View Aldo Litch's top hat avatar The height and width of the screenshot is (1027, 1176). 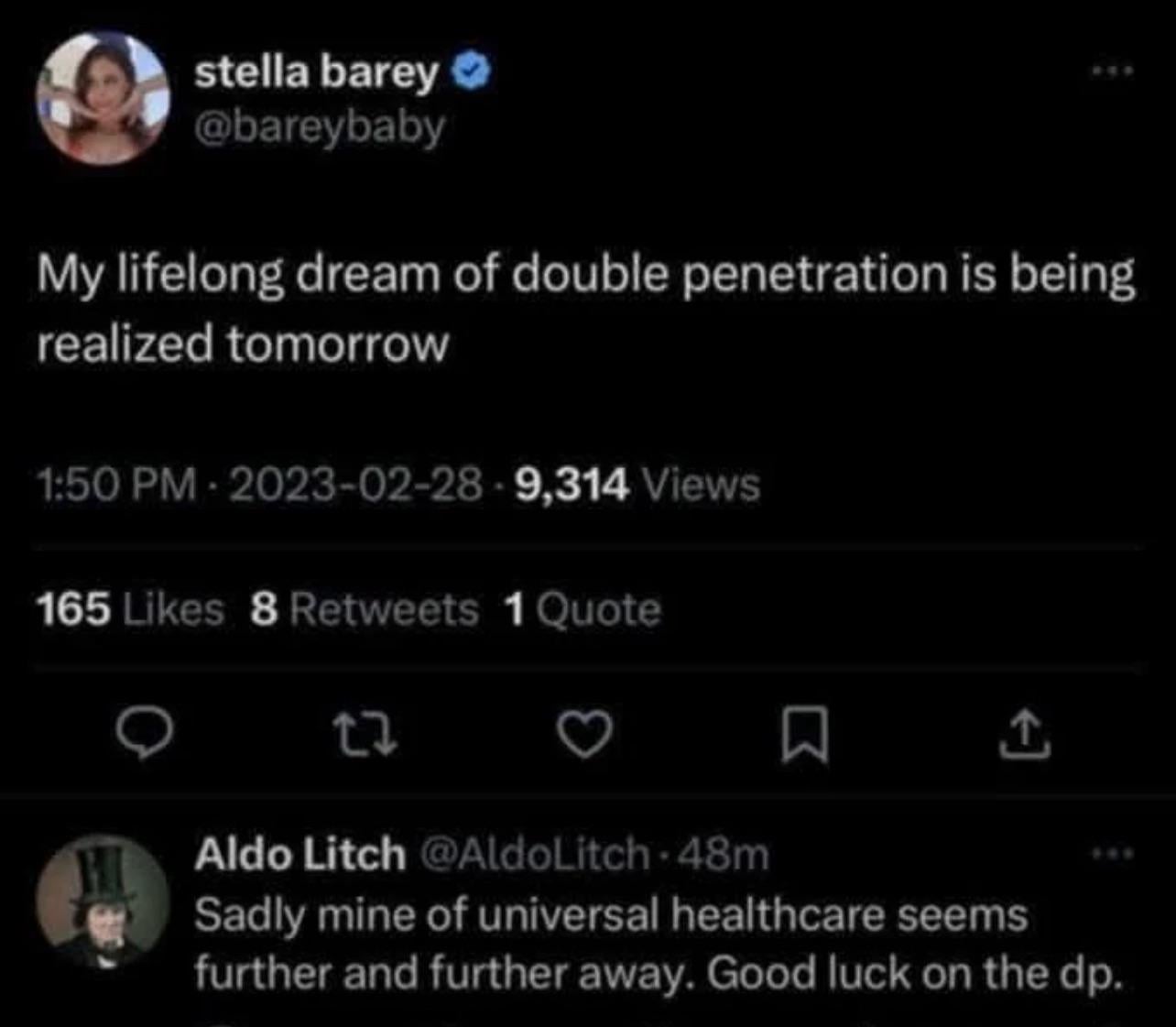[103, 901]
